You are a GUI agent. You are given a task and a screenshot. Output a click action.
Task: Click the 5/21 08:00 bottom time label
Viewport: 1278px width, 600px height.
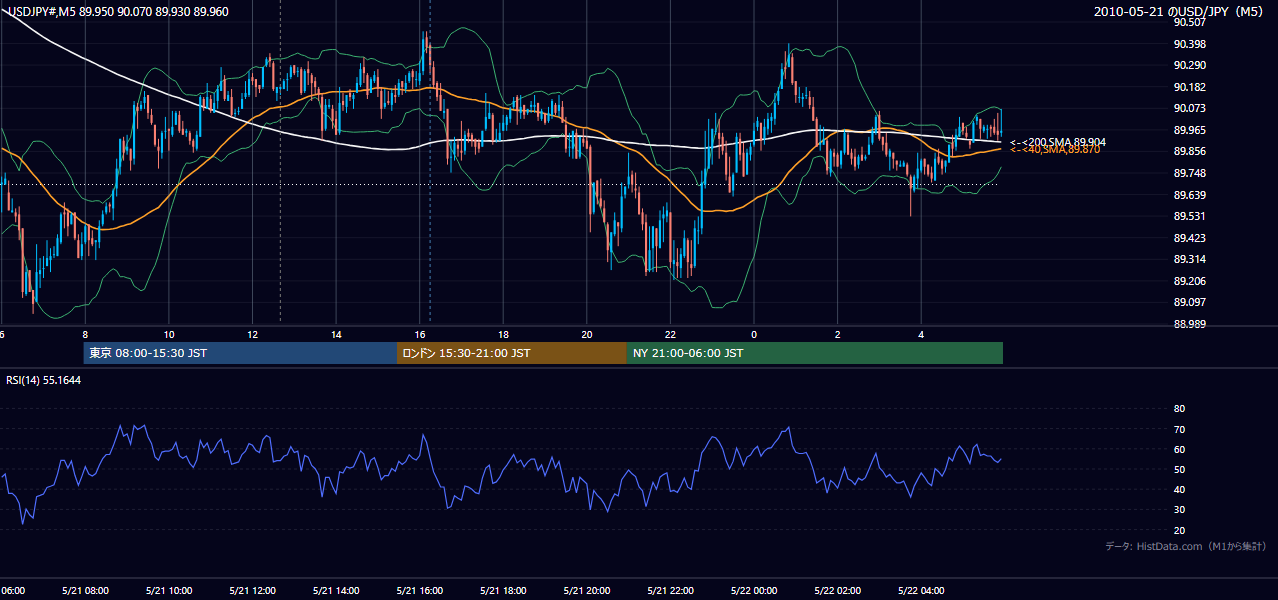tap(85, 591)
